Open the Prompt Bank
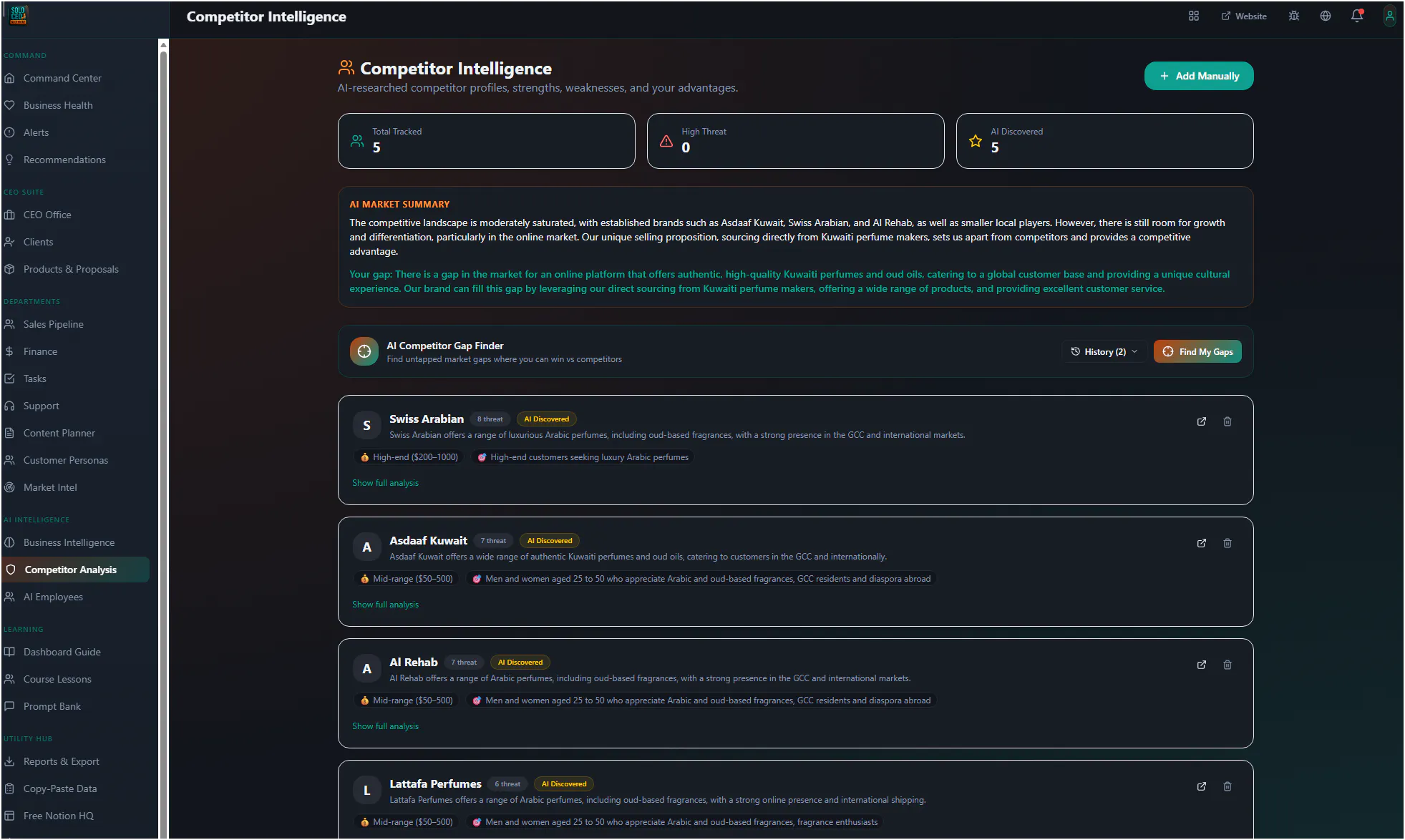 (x=76, y=706)
